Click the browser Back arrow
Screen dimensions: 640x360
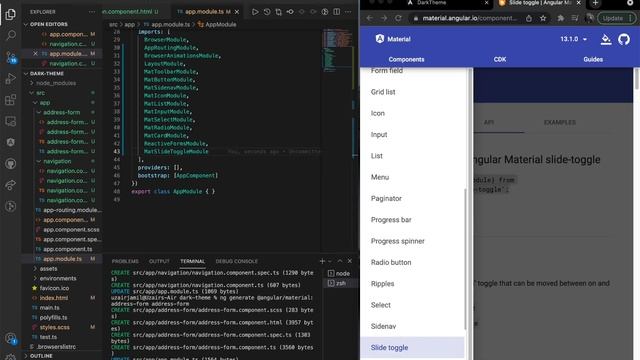[369, 18]
